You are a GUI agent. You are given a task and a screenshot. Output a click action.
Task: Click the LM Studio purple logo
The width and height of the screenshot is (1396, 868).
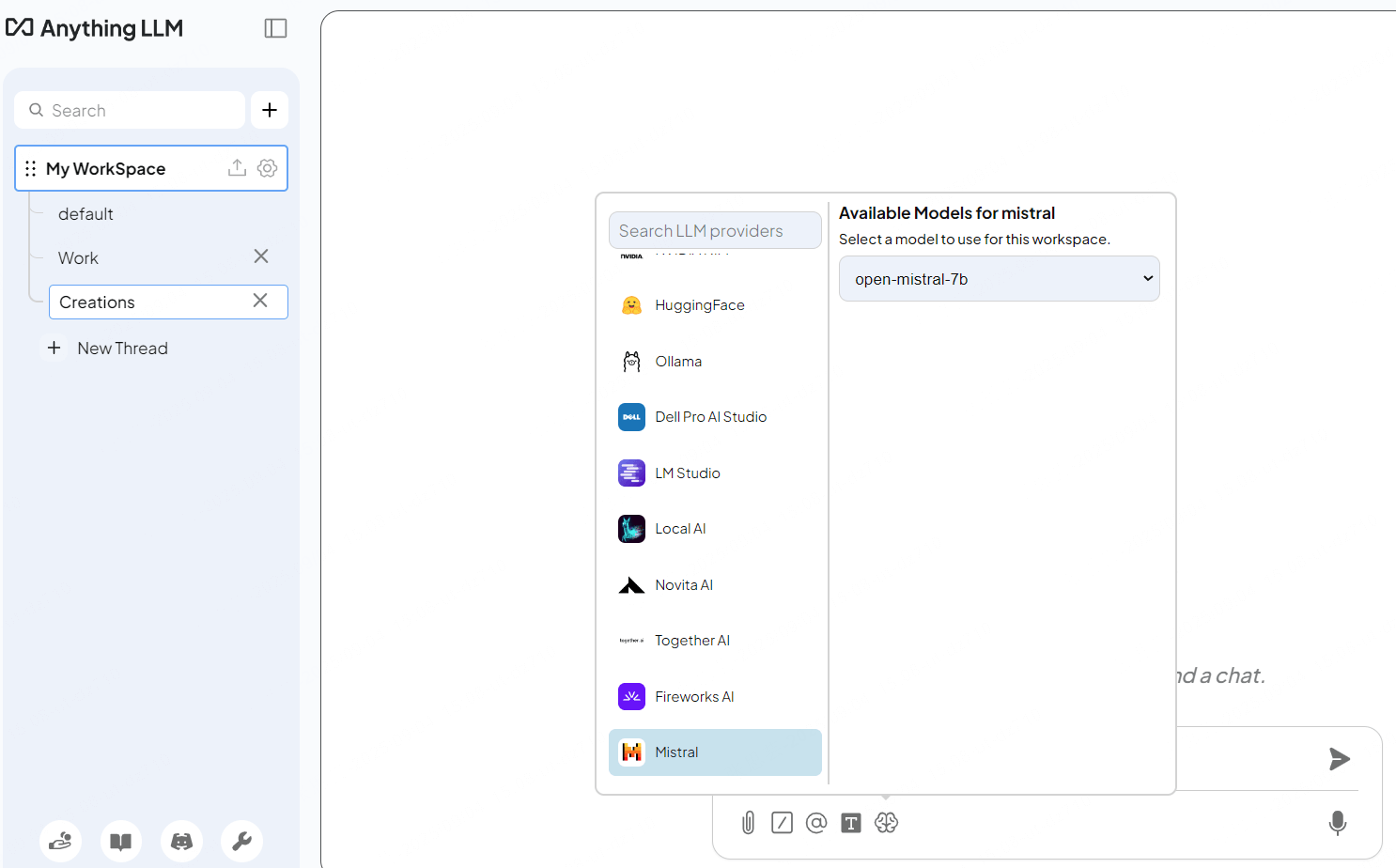point(631,473)
